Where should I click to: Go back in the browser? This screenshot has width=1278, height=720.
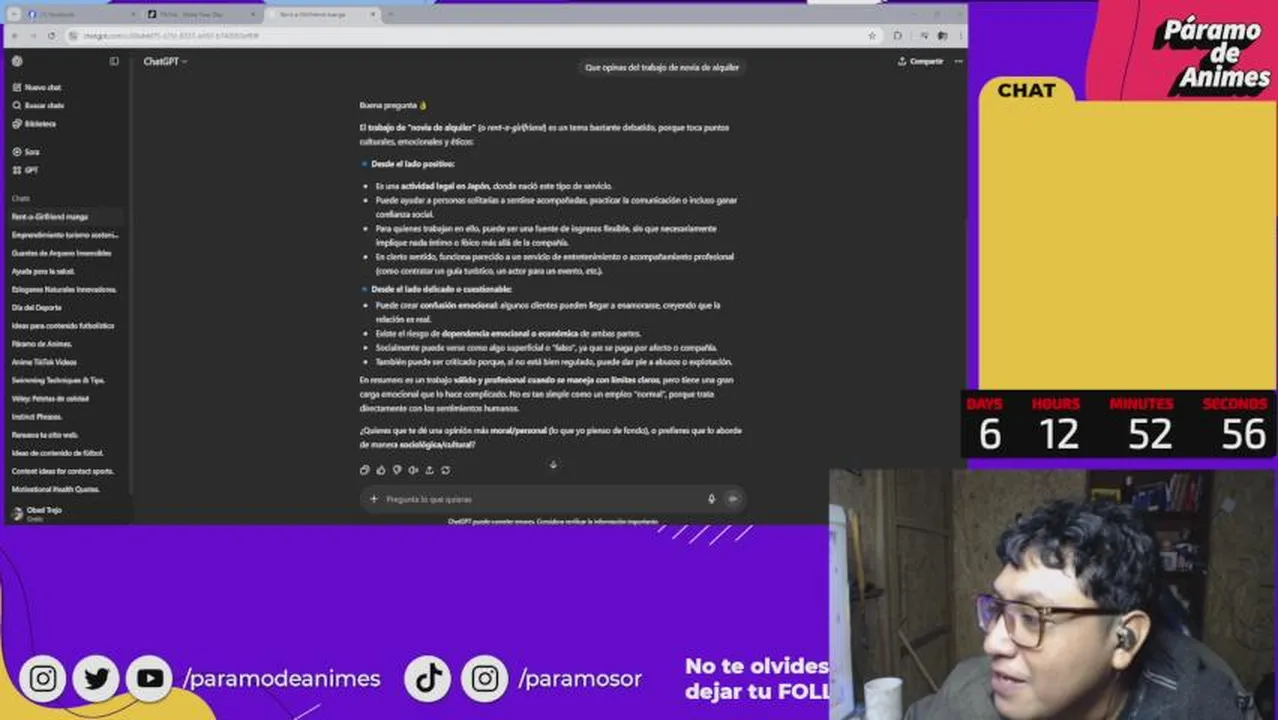click(x=14, y=35)
